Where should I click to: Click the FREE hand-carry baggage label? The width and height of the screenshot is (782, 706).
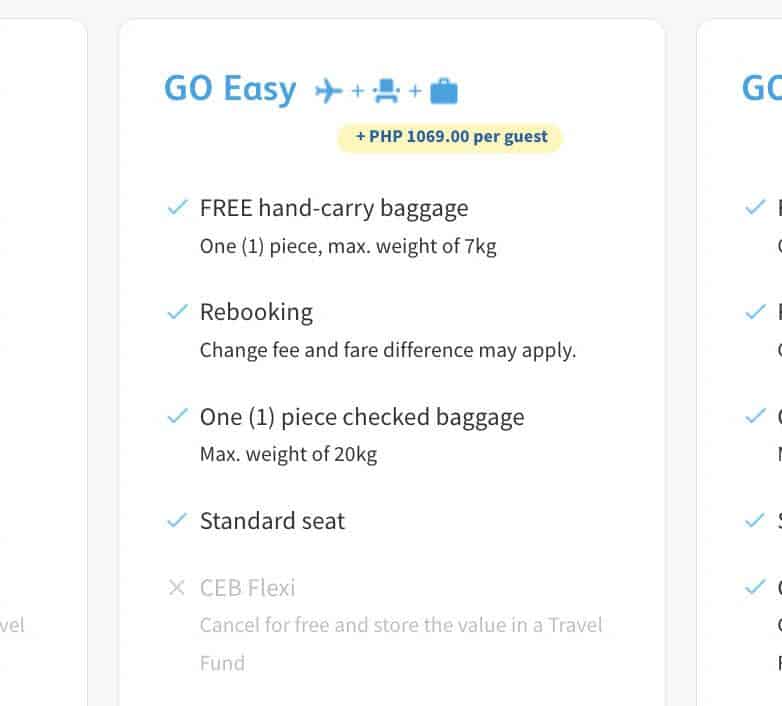pyautogui.click(x=334, y=208)
